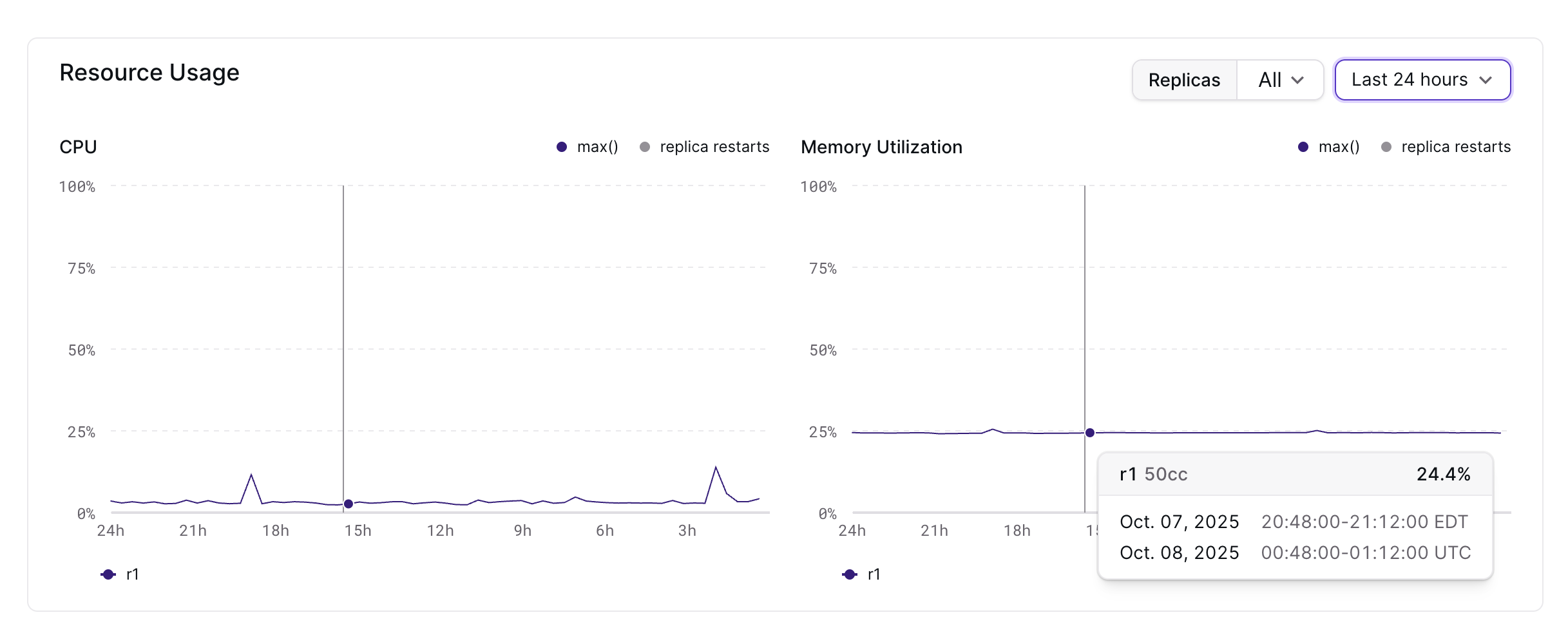This screenshot has height=644, width=1568.
Task: Click the highlighted data point on the CPU line
Action: tap(348, 503)
